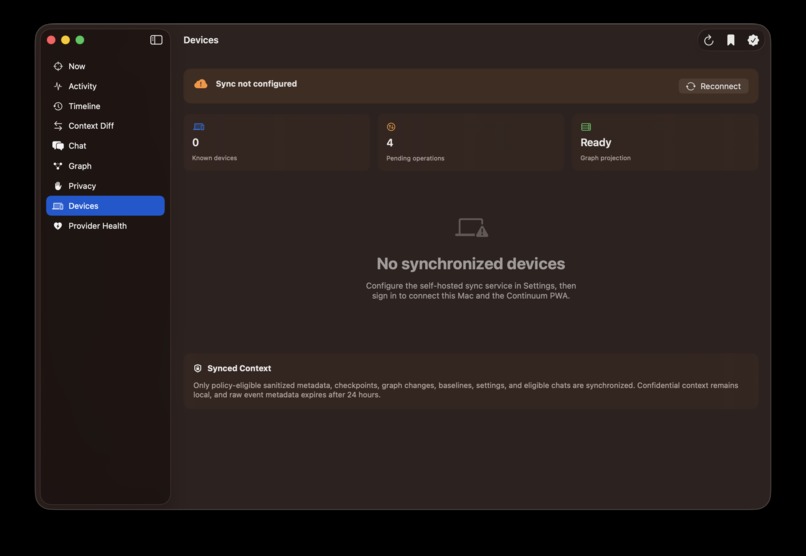Click the Reconnect button

click(x=713, y=86)
